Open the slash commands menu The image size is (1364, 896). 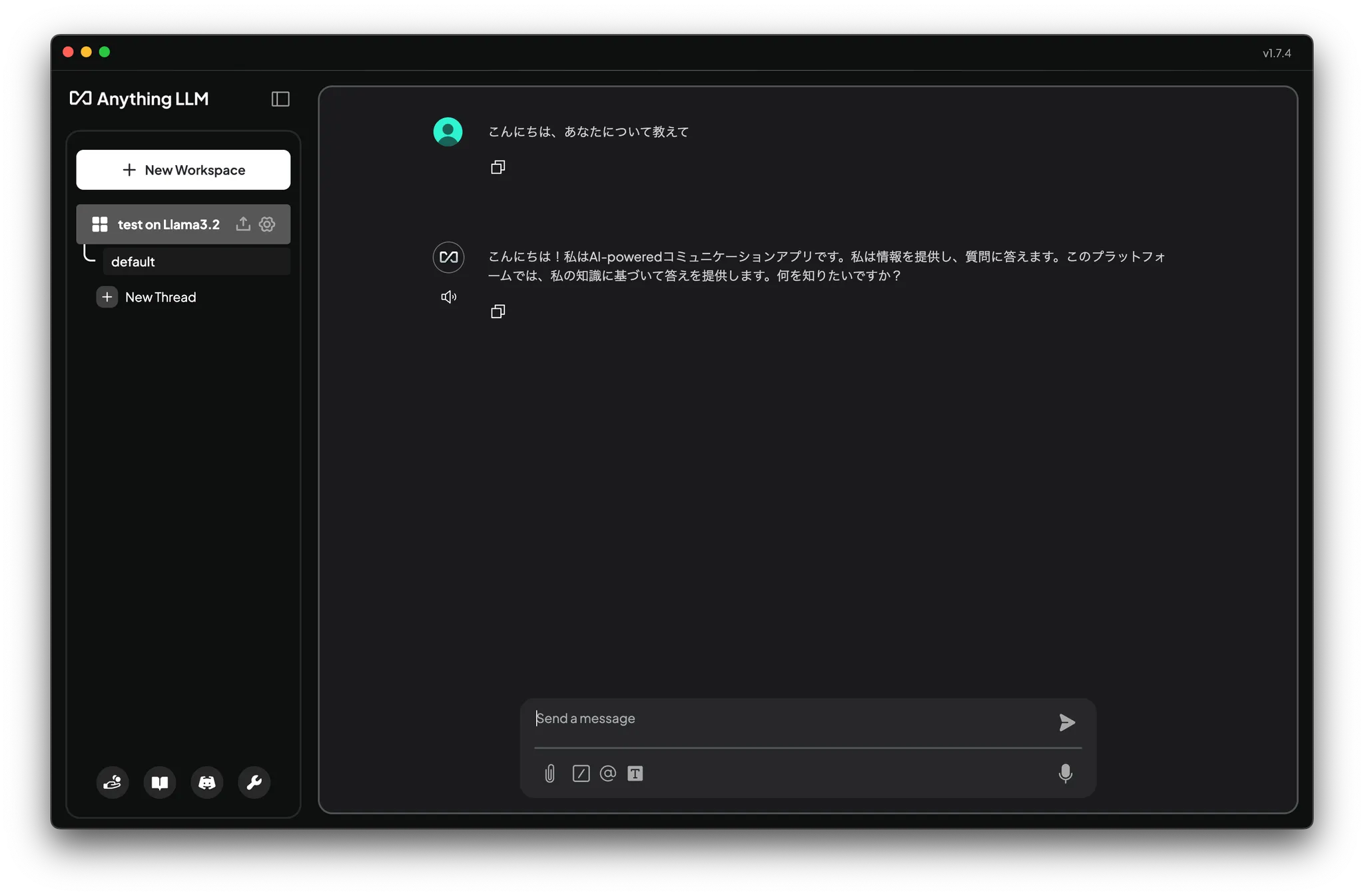[581, 774]
